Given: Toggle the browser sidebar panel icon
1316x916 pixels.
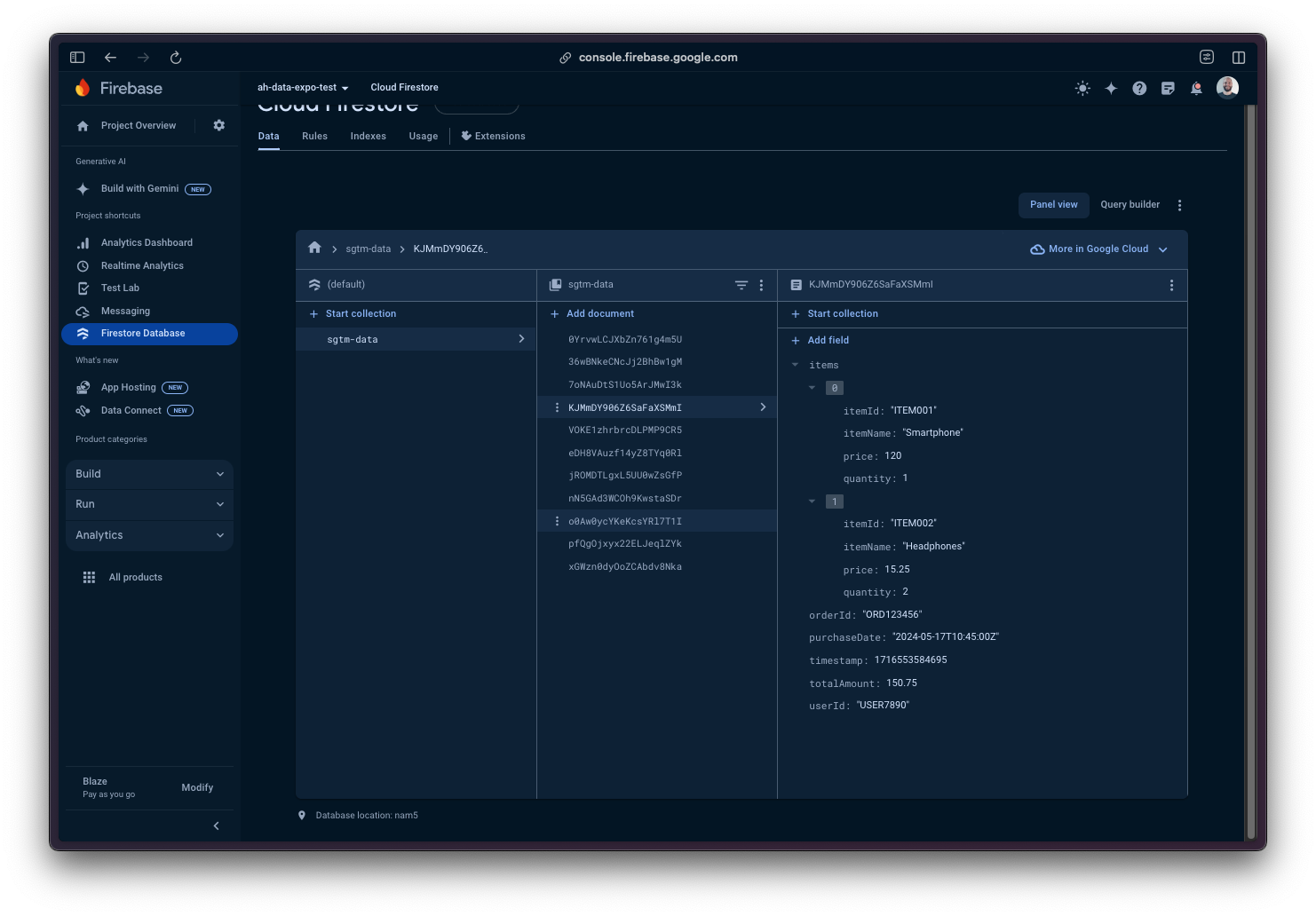Looking at the screenshot, I should (x=77, y=58).
